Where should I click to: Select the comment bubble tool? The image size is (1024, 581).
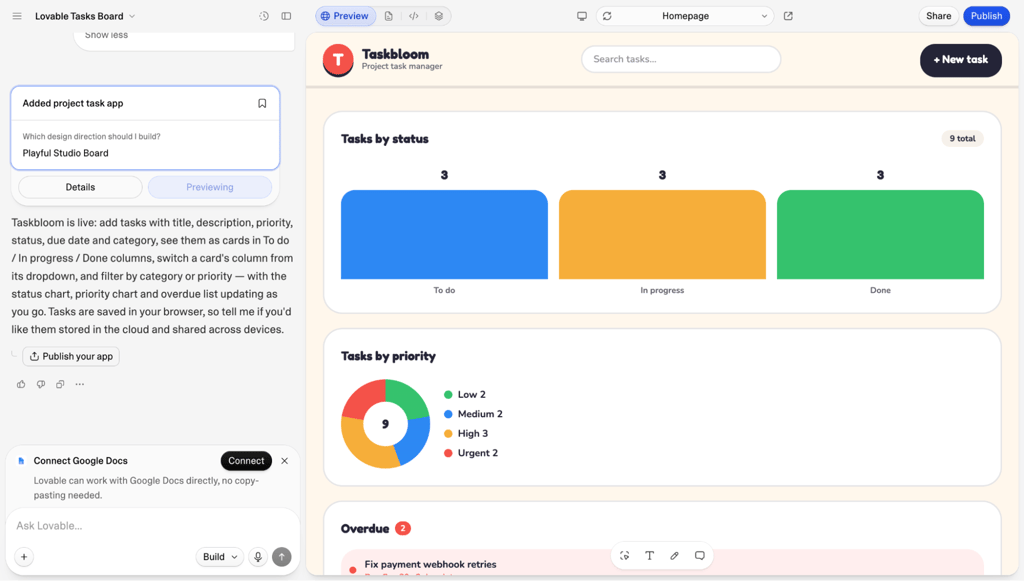pyautogui.click(x=699, y=556)
